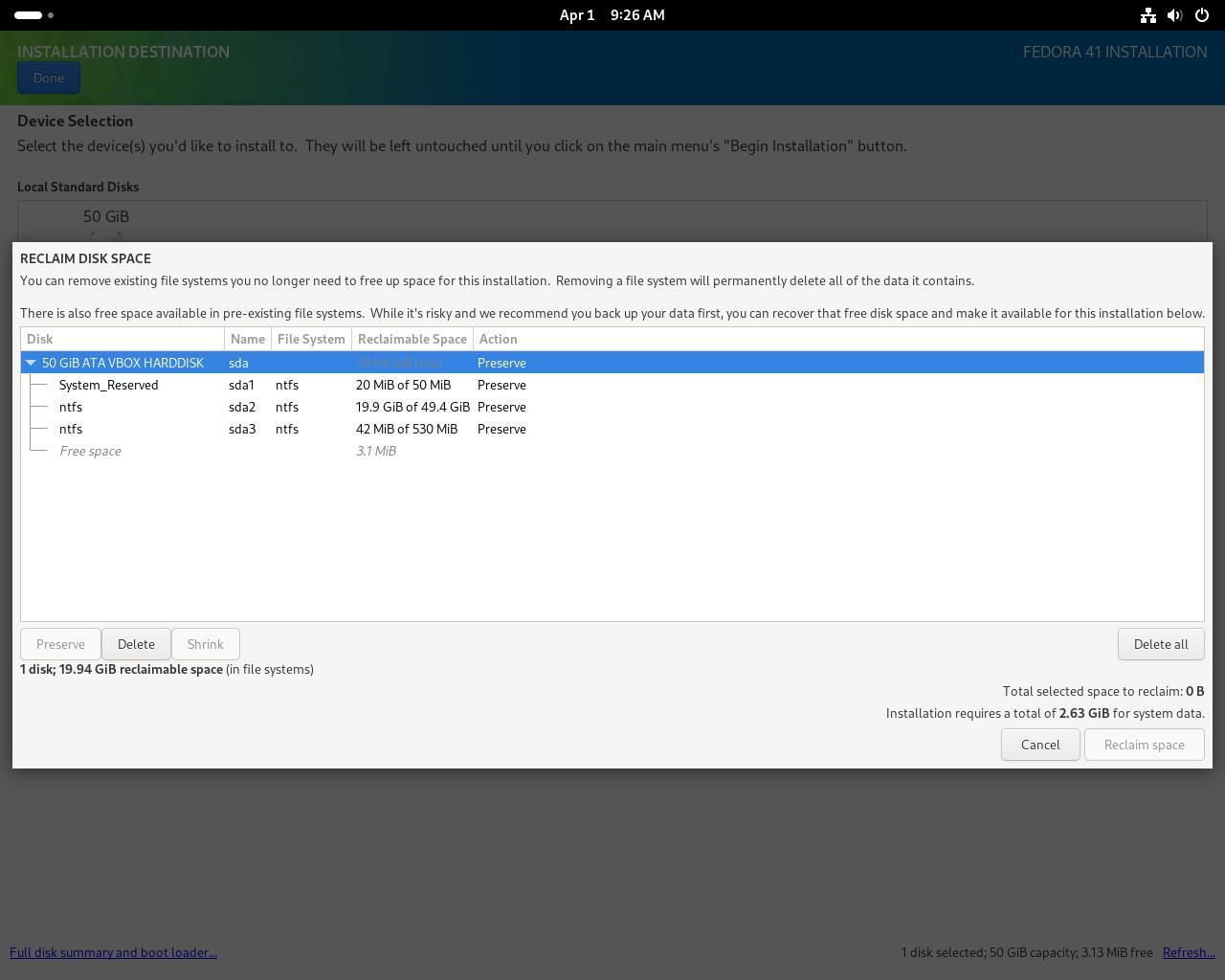Click the Delete button

(136, 644)
